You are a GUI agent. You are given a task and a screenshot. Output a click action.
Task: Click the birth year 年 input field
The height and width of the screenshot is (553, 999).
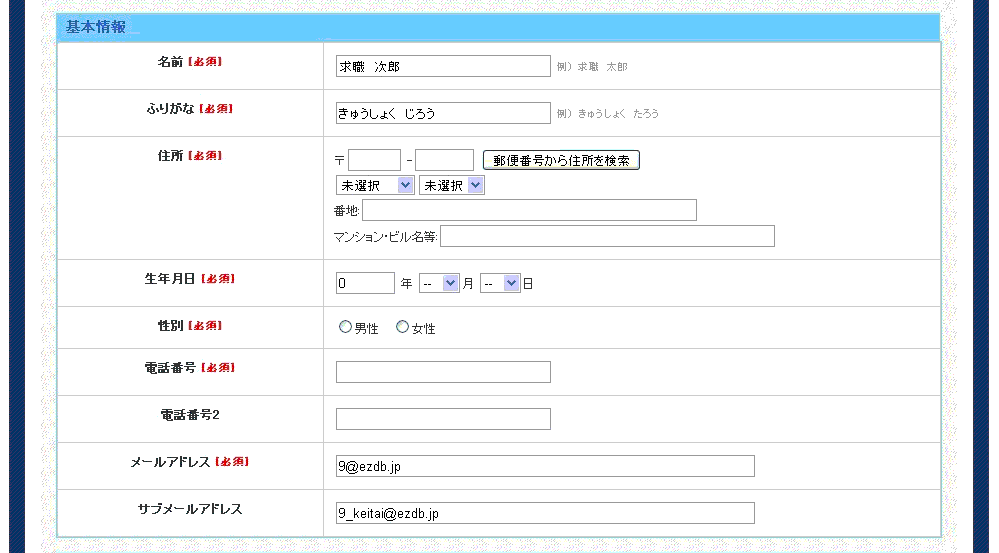click(365, 283)
